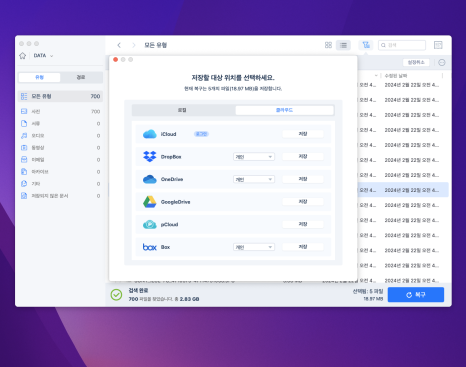The width and height of the screenshot is (466, 367).
Task: Close the save-location dialog via red button
Action: 116,59
